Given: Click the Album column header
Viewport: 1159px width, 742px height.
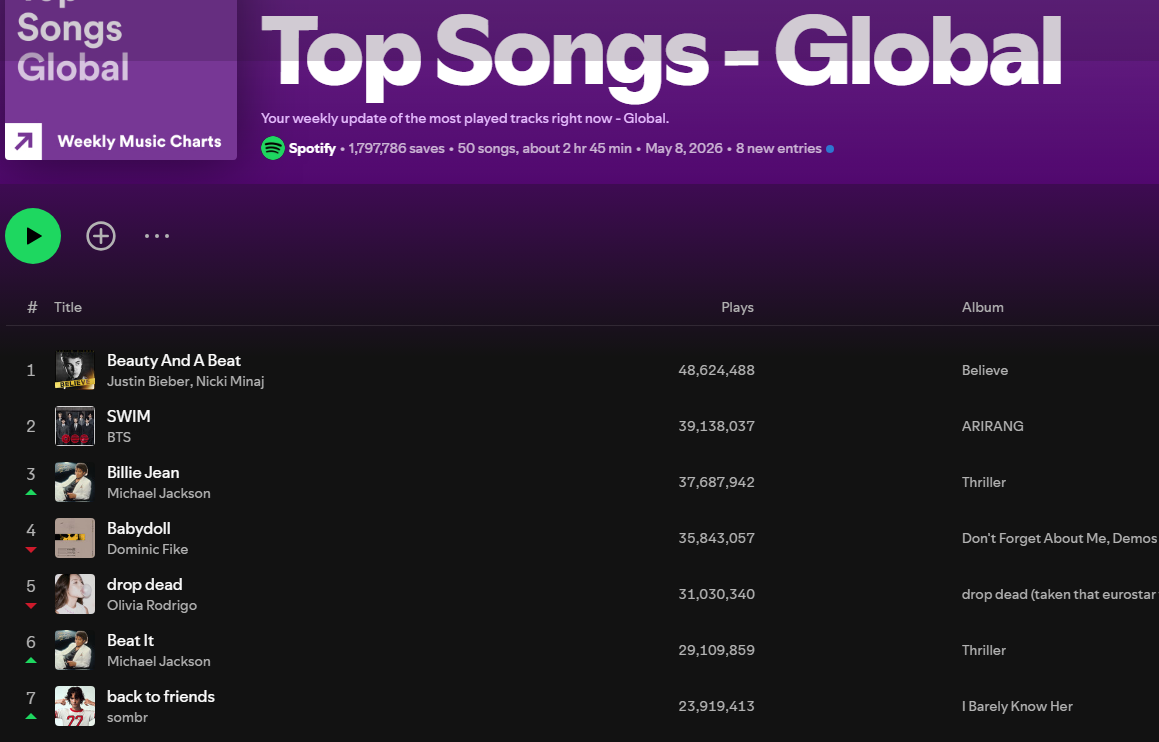Looking at the screenshot, I should point(982,307).
